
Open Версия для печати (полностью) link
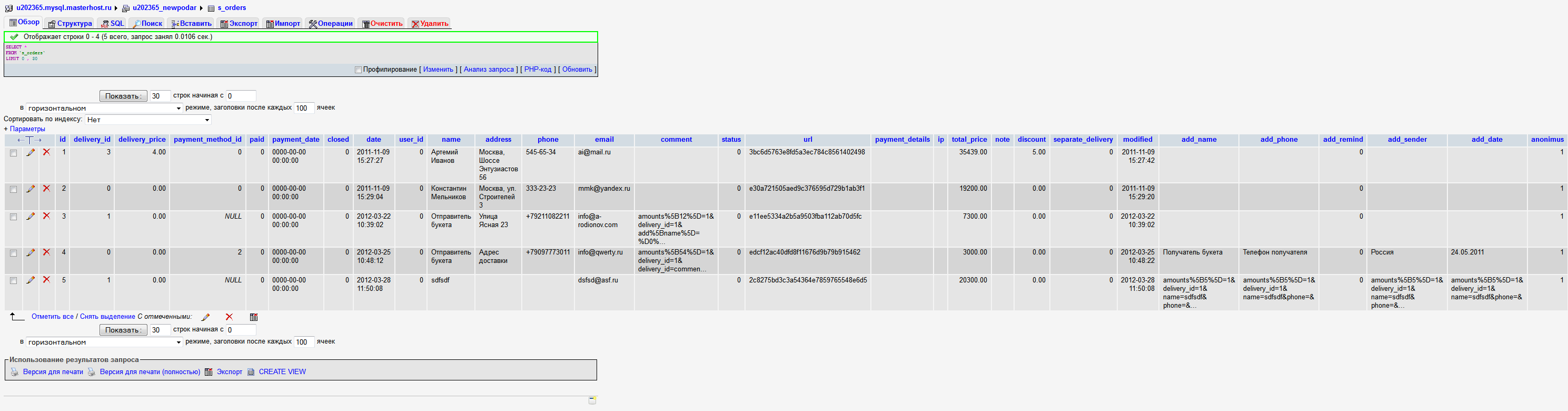click(150, 372)
